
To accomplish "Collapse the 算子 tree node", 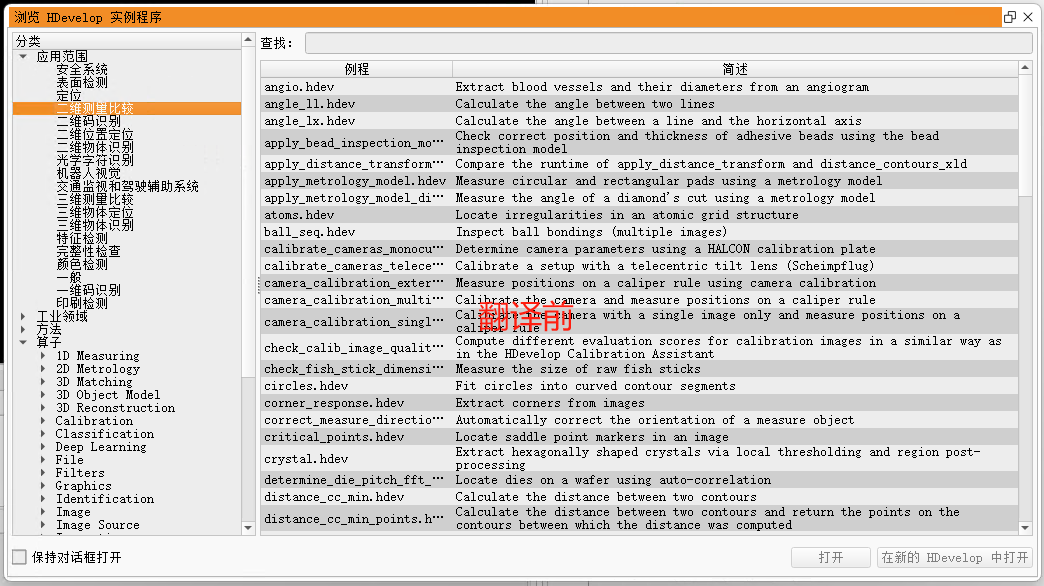I will tap(23, 342).
